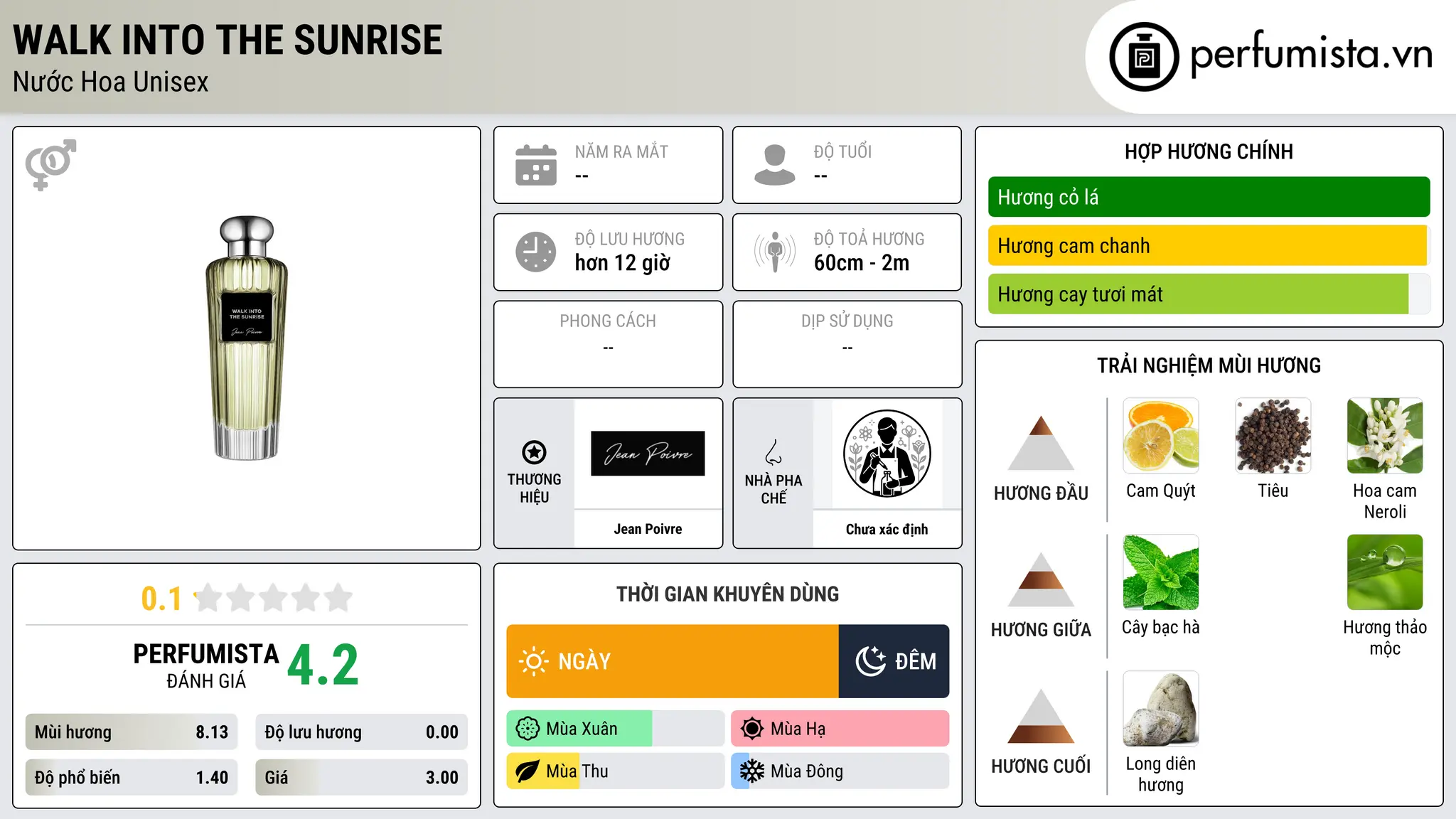The image size is (1456, 819).
Task: Click the Mùa Đông season bar
Action: point(840,771)
